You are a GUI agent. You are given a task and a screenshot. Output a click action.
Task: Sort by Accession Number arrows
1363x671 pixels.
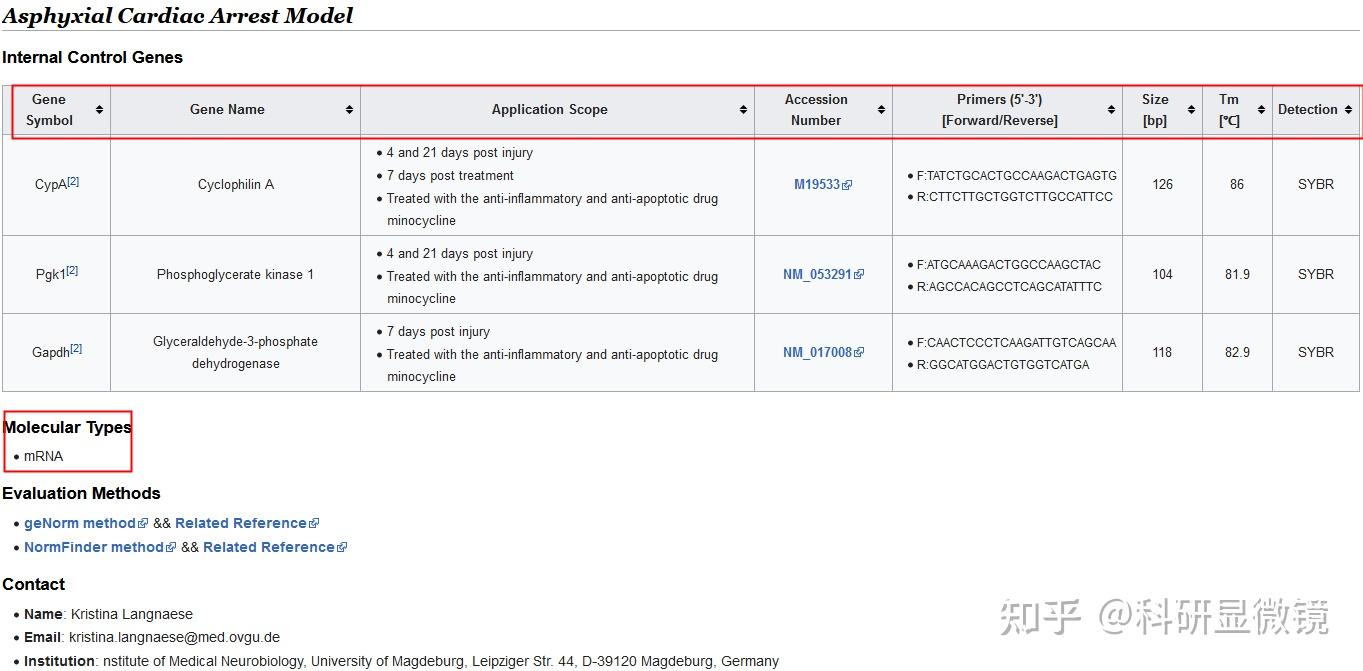click(881, 110)
